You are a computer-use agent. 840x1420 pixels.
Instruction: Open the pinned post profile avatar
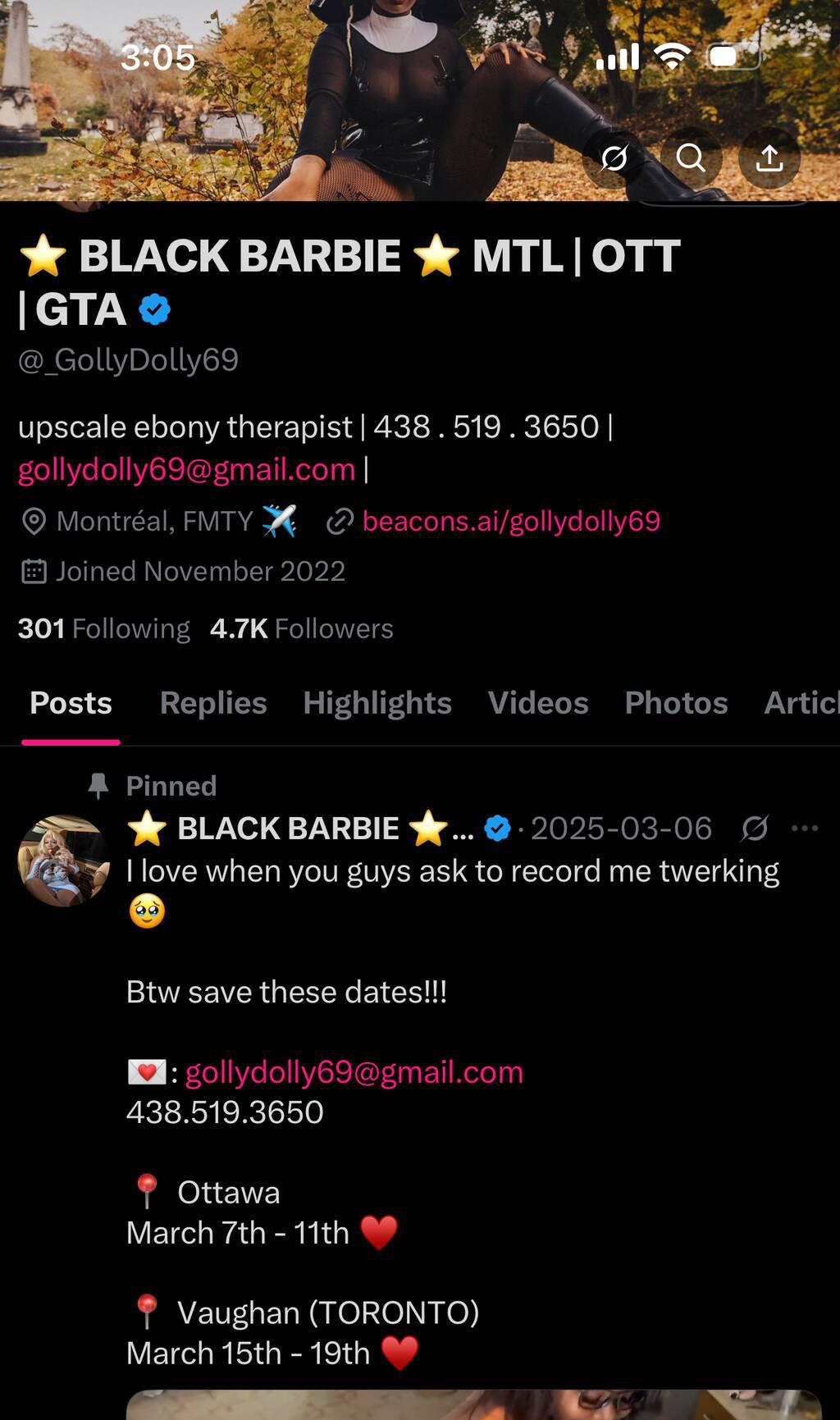click(64, 861)
